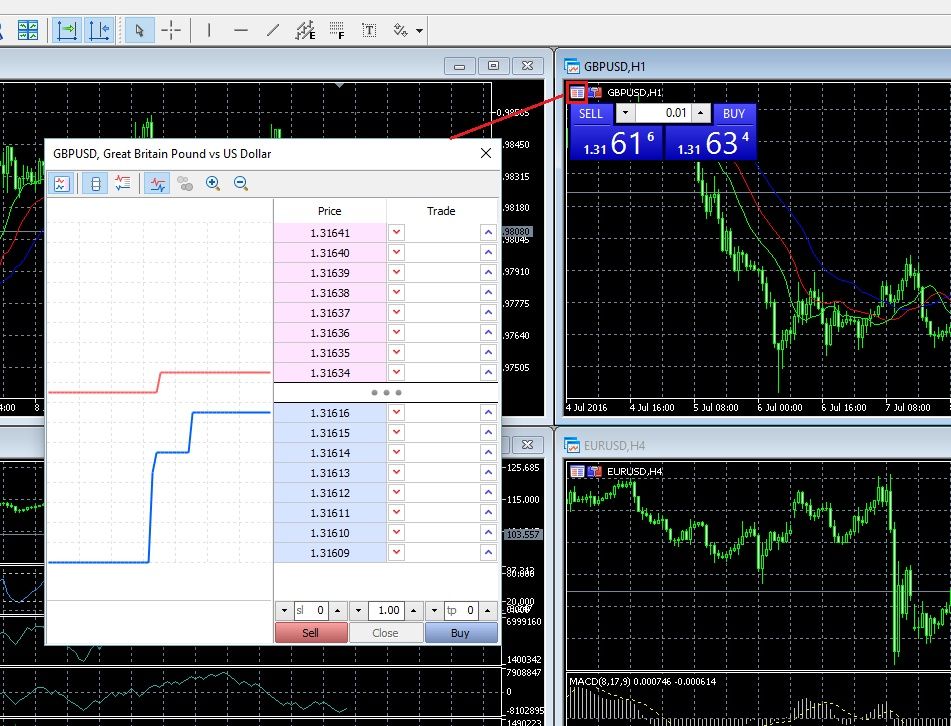Activate the GBPUSD,H1 chart title bar
Screen dimensions: 951x726
tap(753, 66)
